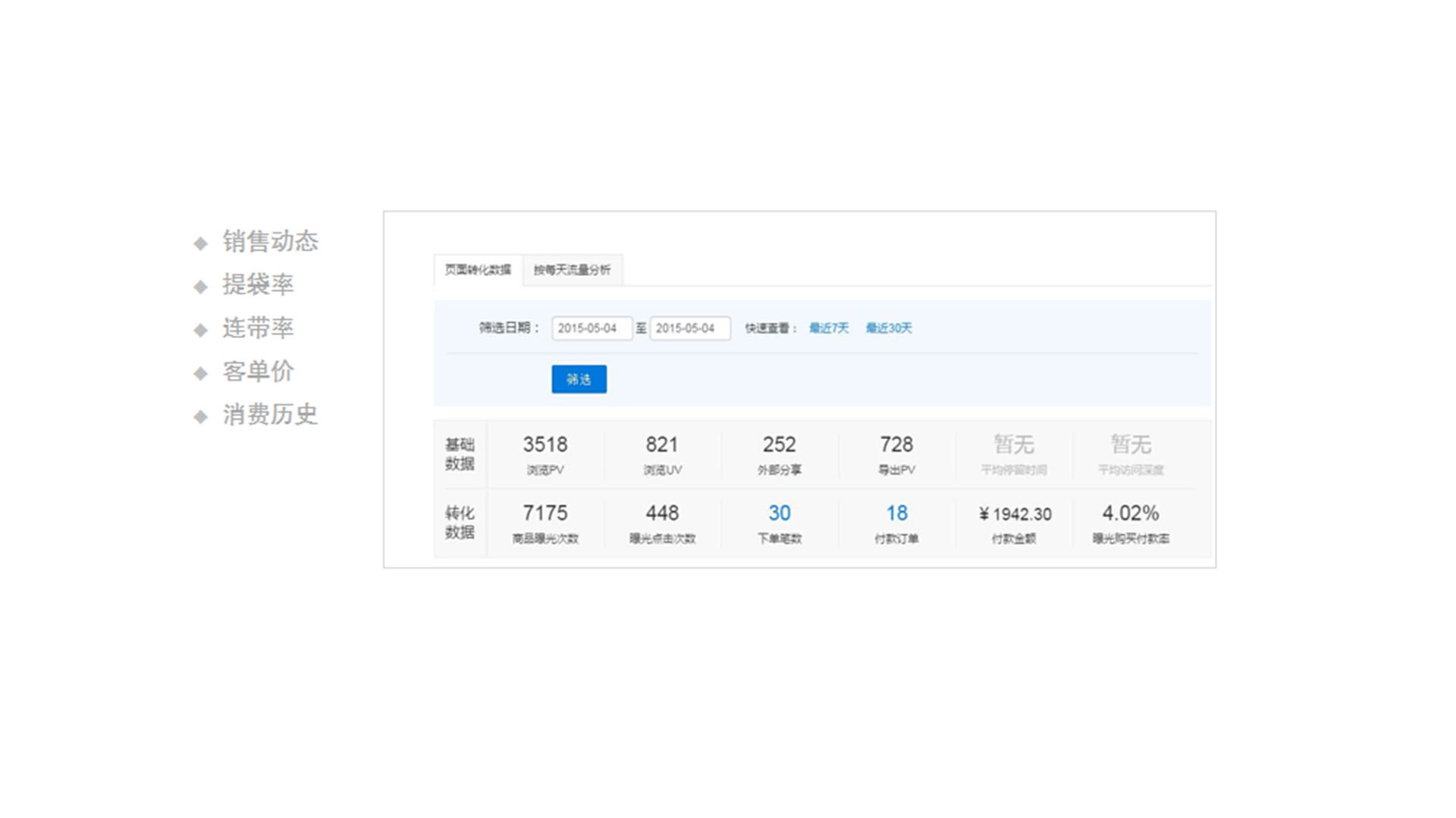Viewport: 1456px width, 818px height.
Task: Click the diamond icon beside 销售动态
Action: pyautogui.click(x=201, y=243)
